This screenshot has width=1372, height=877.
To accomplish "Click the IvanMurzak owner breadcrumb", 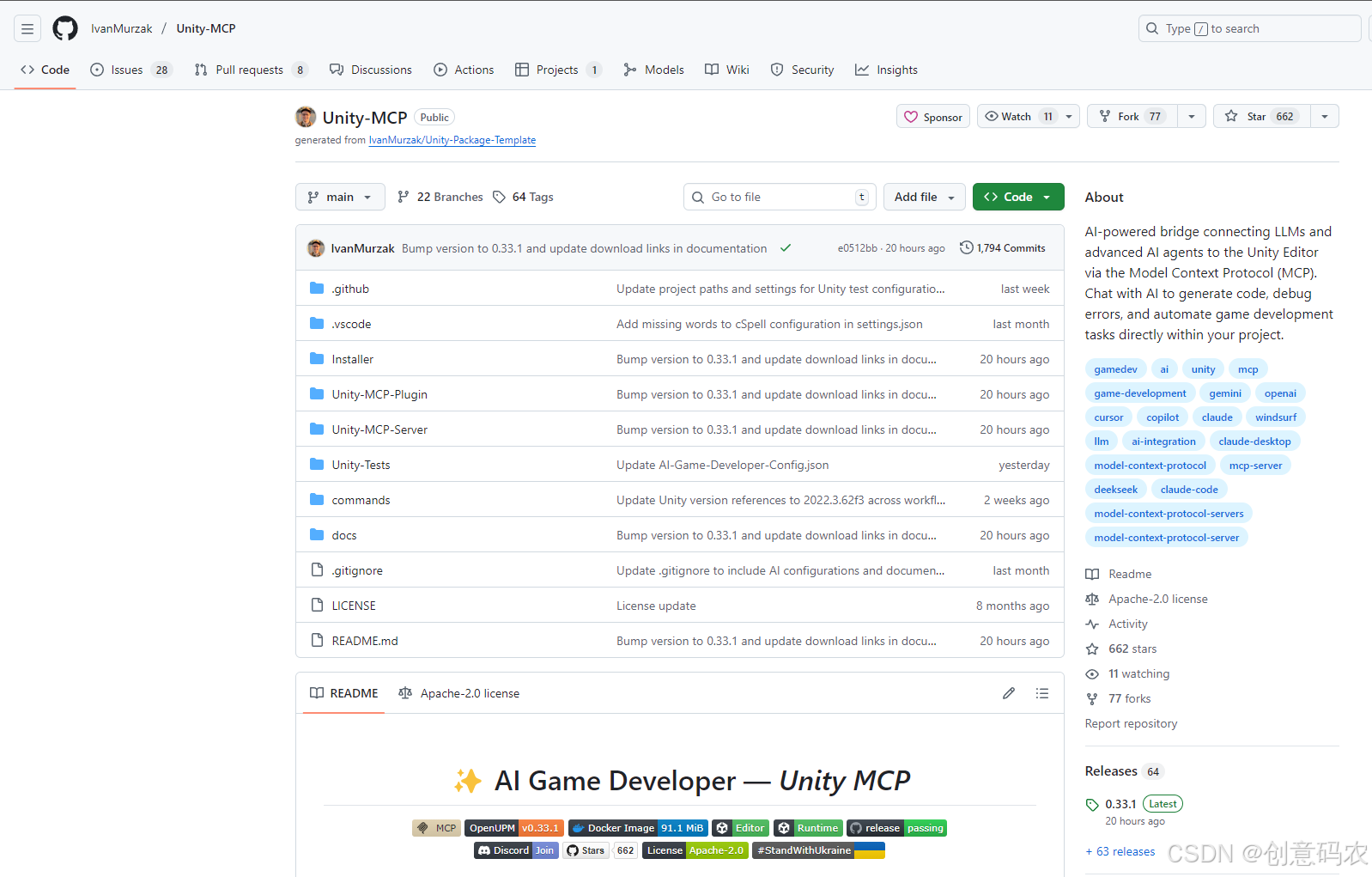I will [x=122, y=28].
